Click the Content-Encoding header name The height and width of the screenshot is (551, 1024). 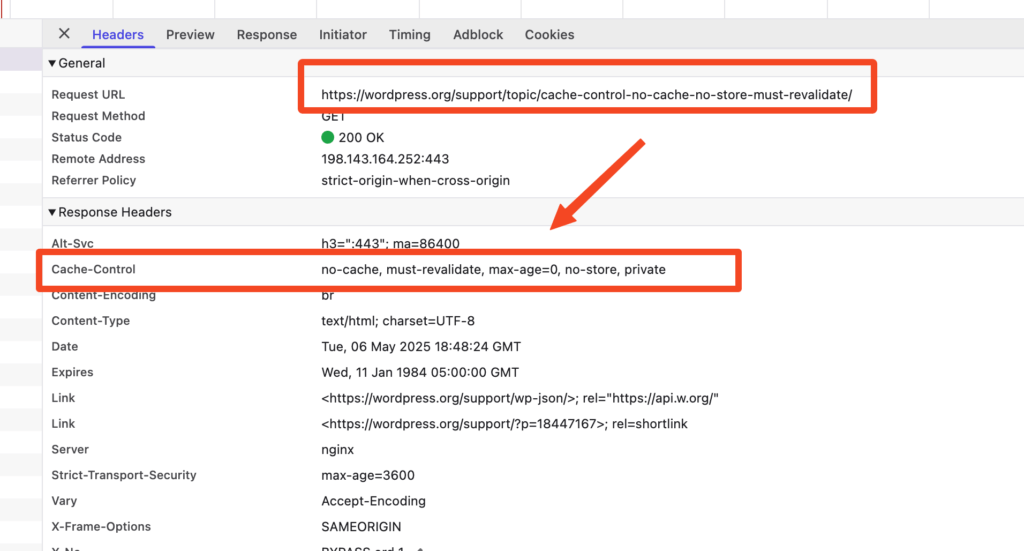(103, 295)
